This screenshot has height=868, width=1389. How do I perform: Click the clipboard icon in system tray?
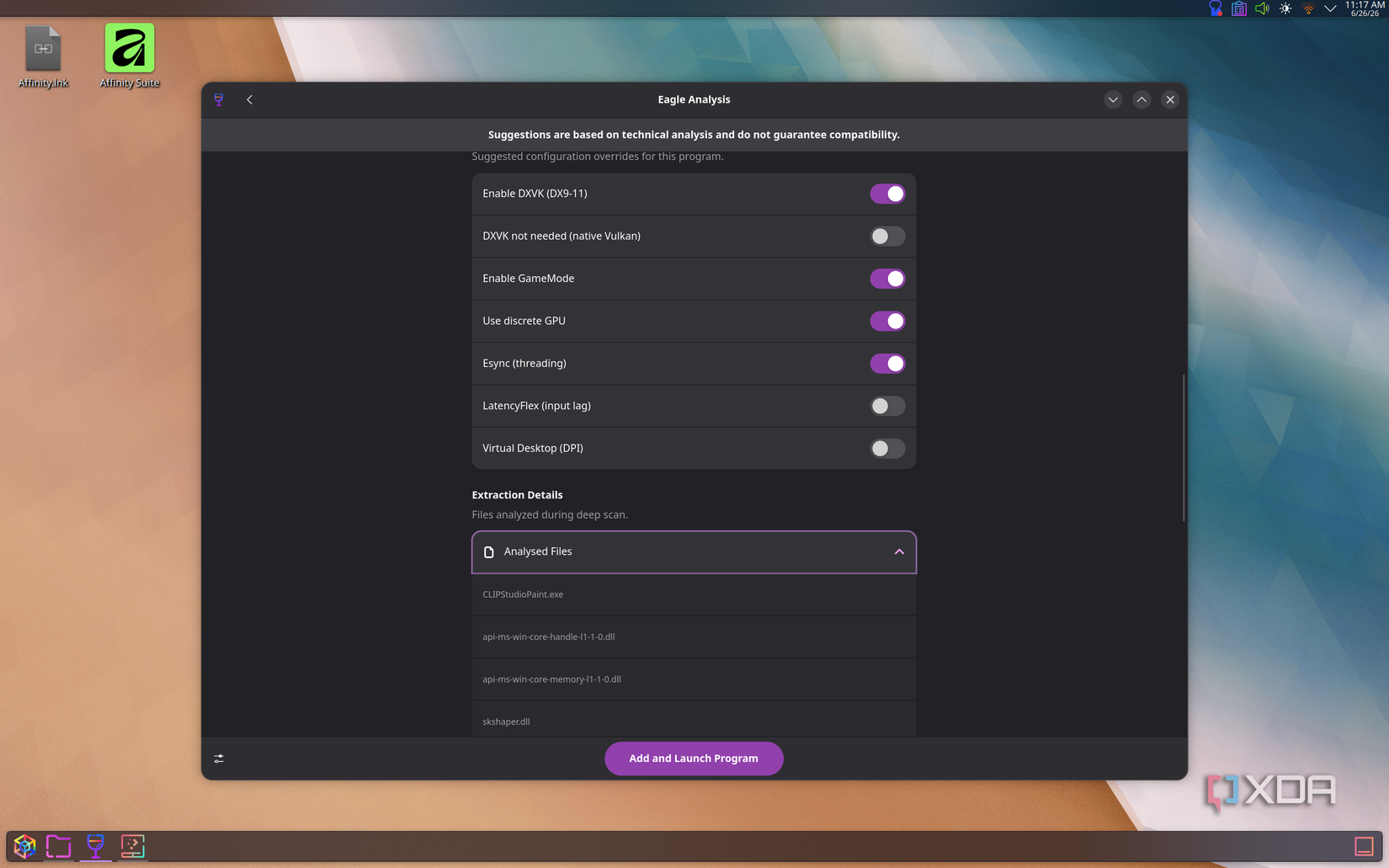(x=1239, y=8)
